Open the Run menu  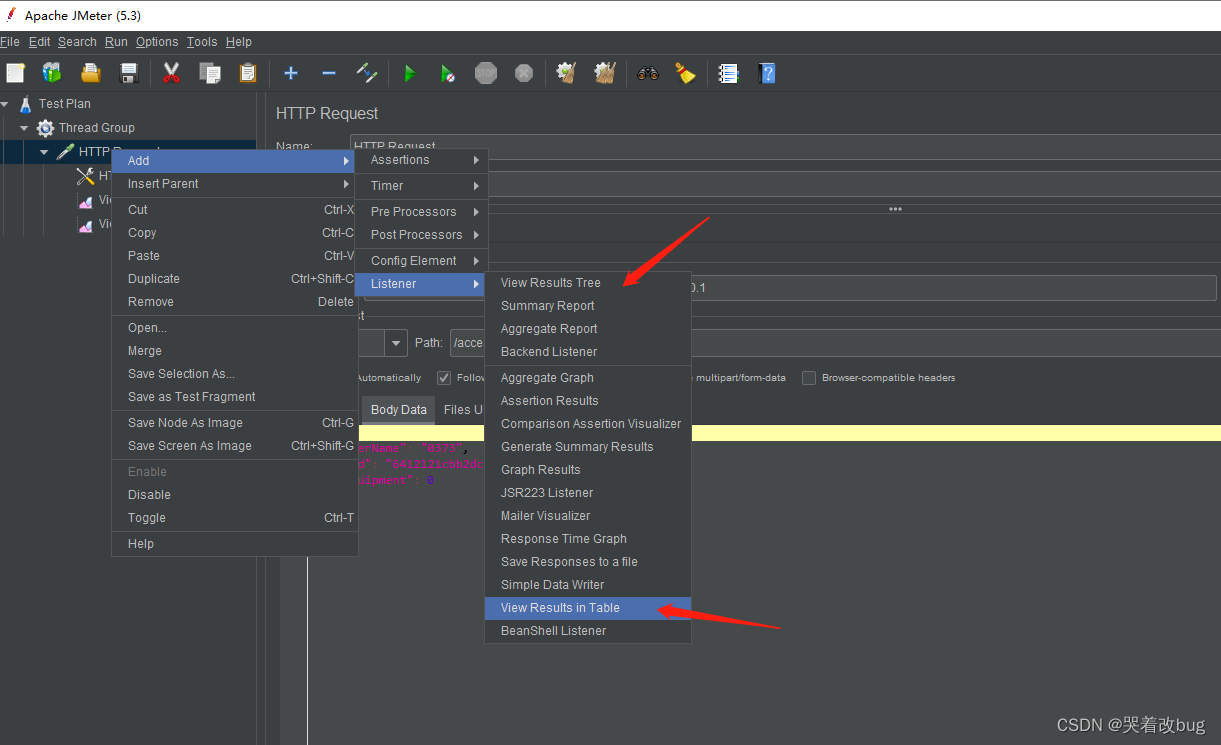116,42
